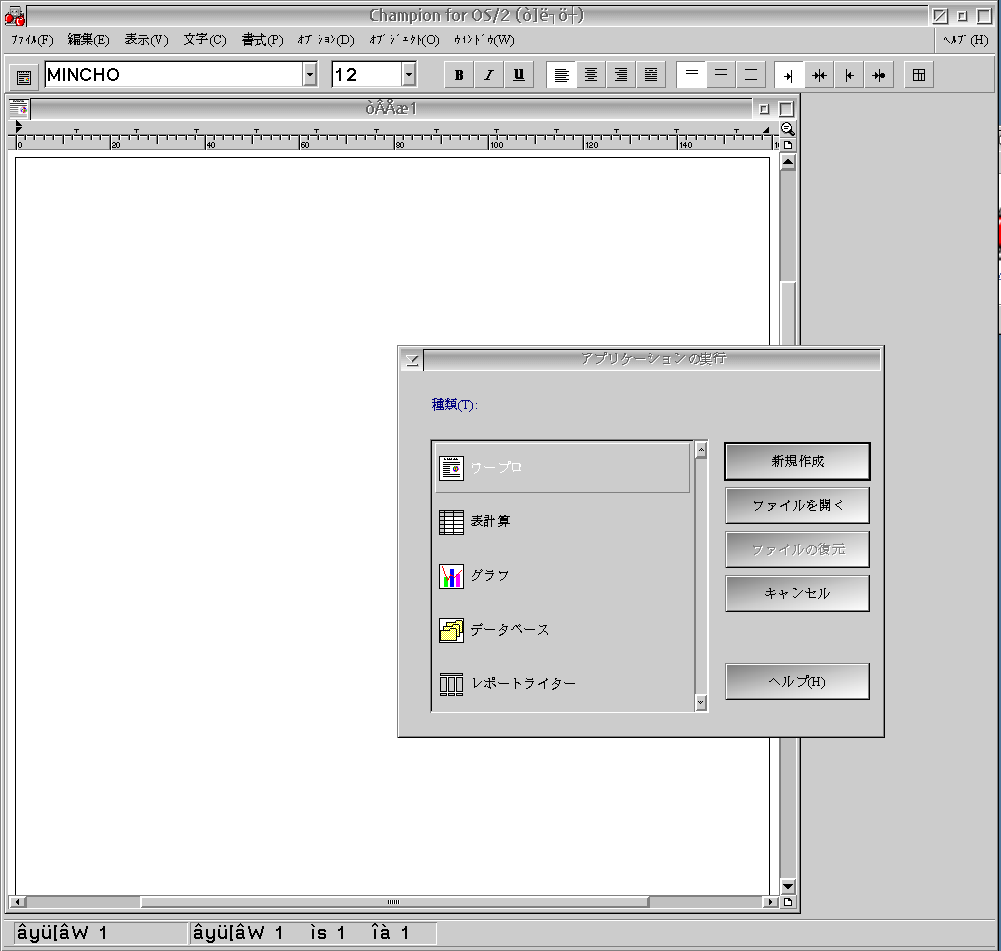
Task: Set double line spacing
Action: pyautogui.click(x=751, y=75)
